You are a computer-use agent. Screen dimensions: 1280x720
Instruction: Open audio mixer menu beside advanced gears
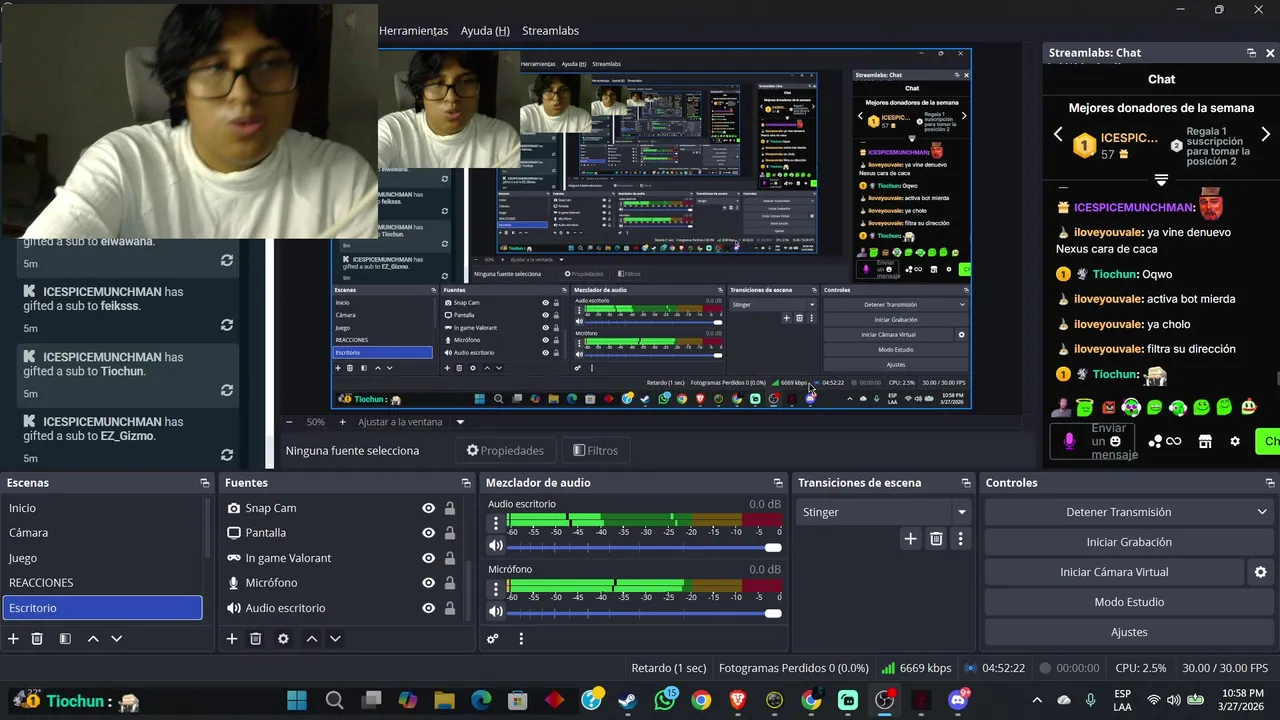[521, 638]
